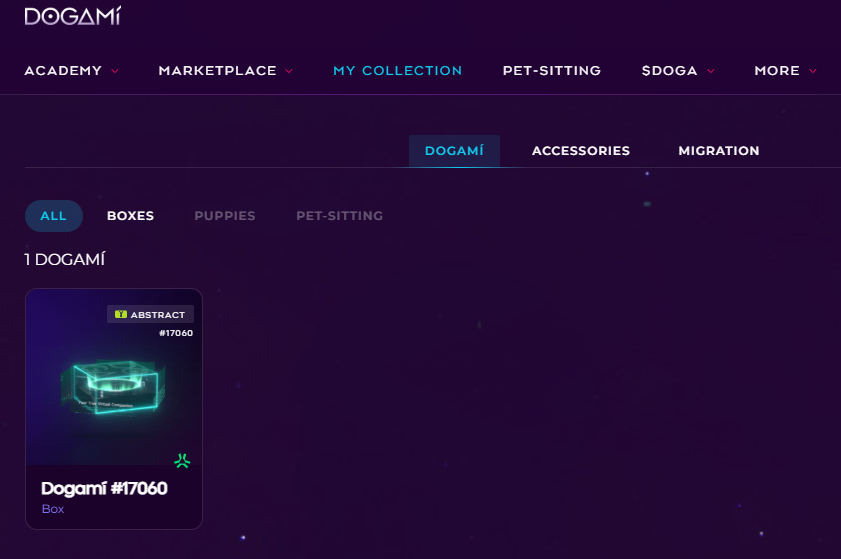
Task: Go to My Collection
Action: (397, 71)
